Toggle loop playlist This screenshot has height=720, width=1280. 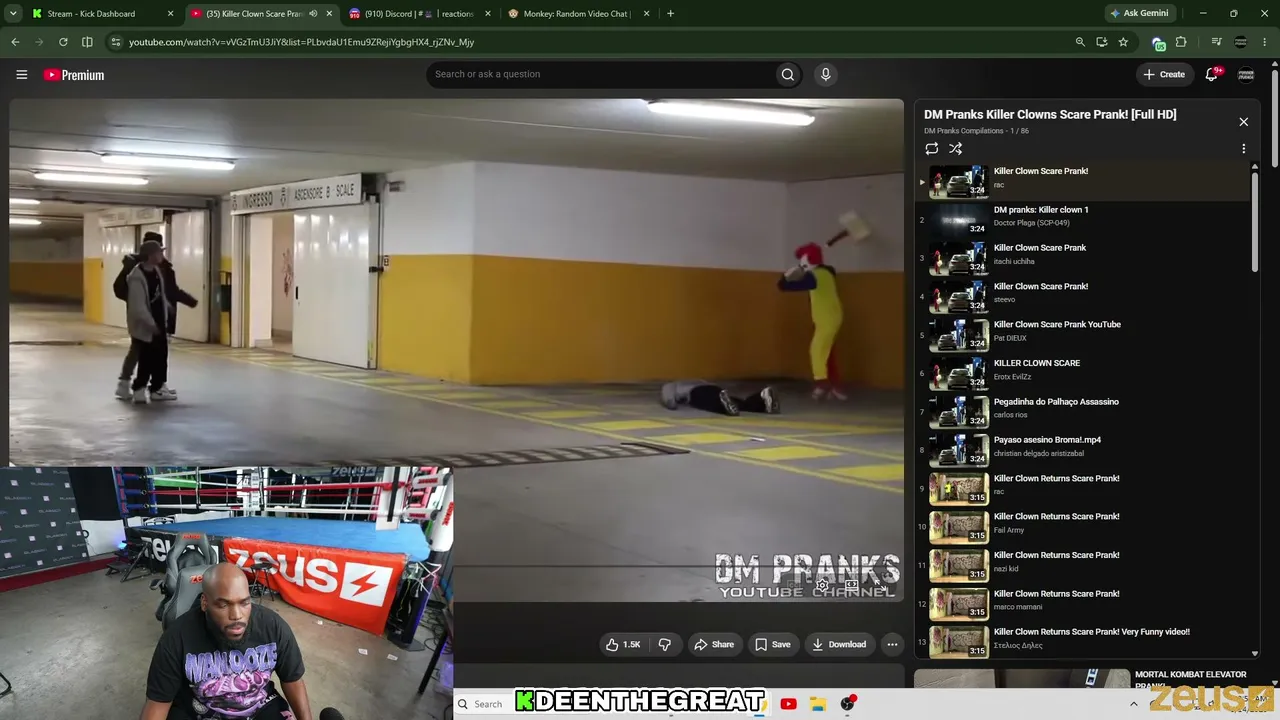931,149
